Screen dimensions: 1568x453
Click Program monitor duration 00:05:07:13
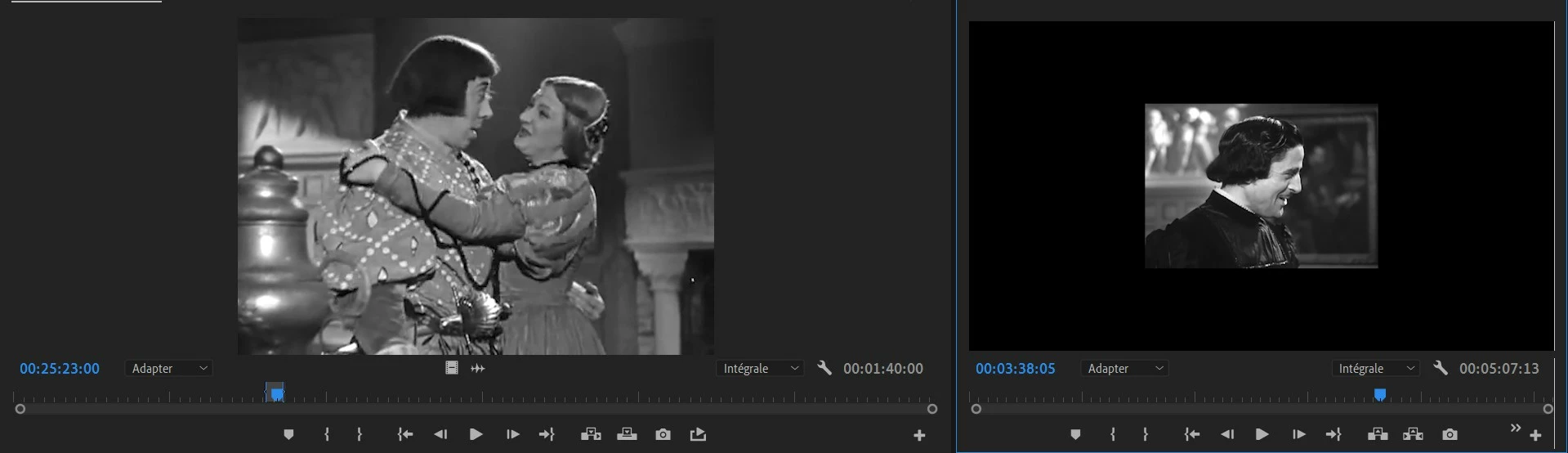(1499, 369)
